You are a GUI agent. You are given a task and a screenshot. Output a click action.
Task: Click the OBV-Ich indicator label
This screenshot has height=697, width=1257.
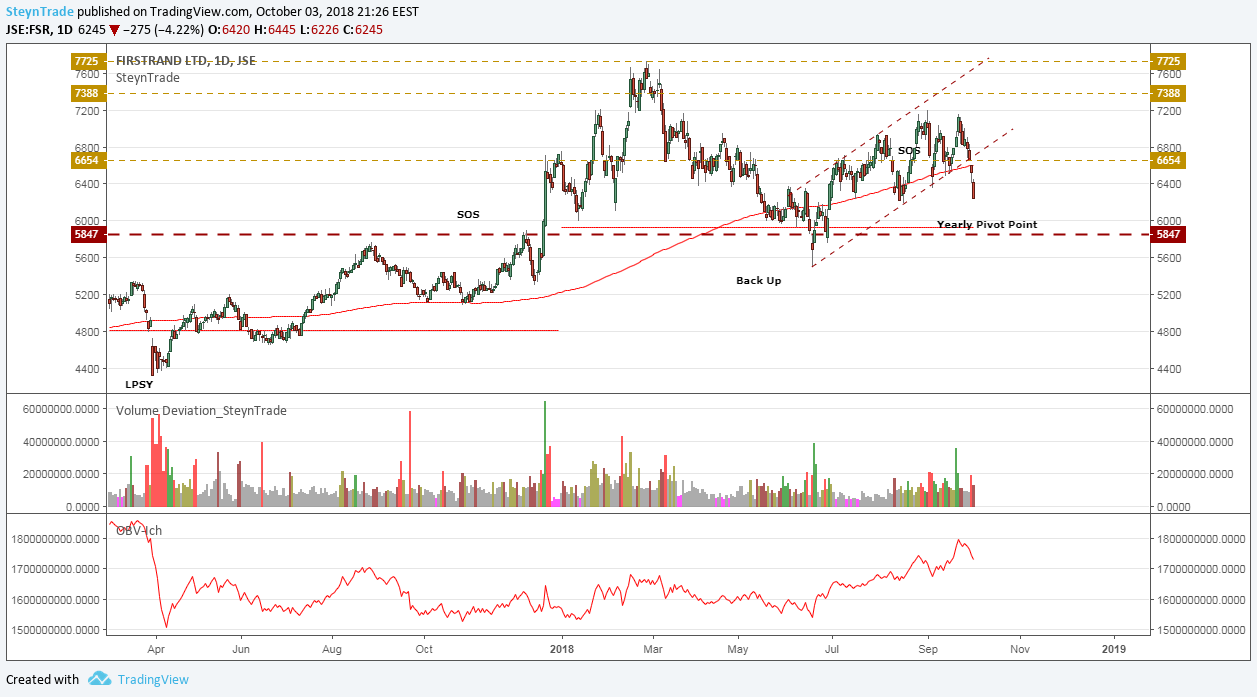(x=139, y=530)
